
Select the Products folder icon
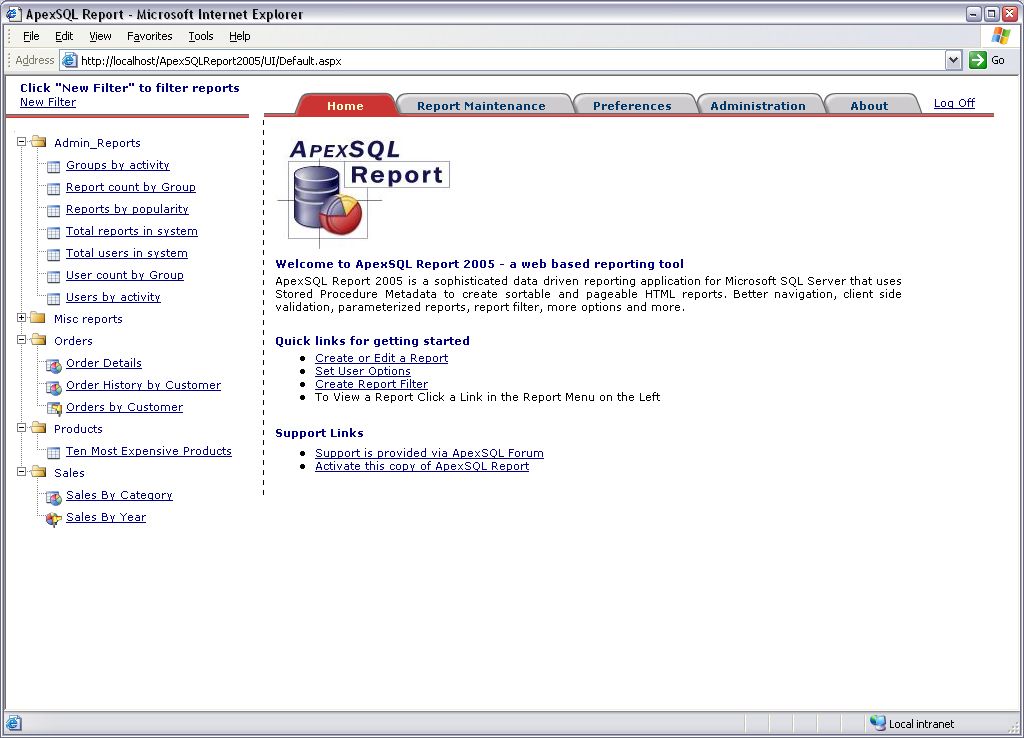(39, 429)
